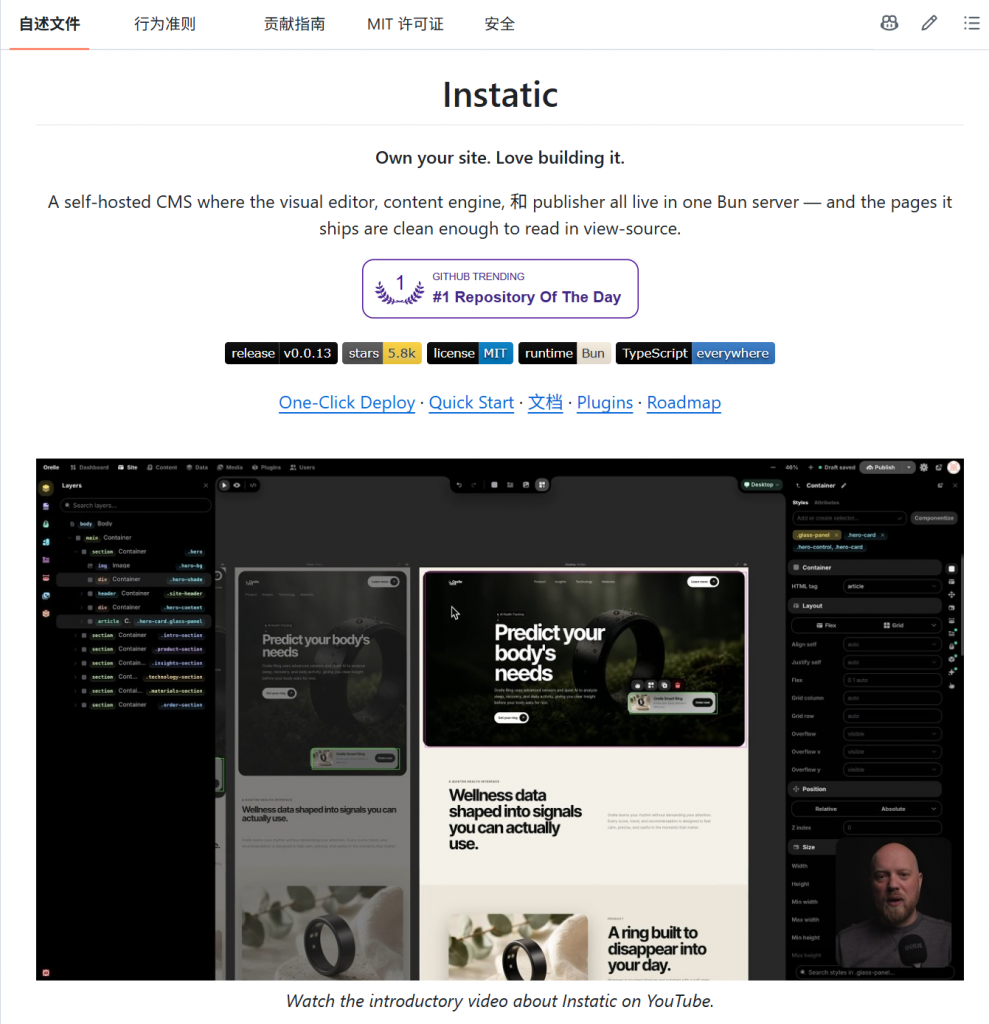Click the TypeScript everywhere badge

(695, 353)
